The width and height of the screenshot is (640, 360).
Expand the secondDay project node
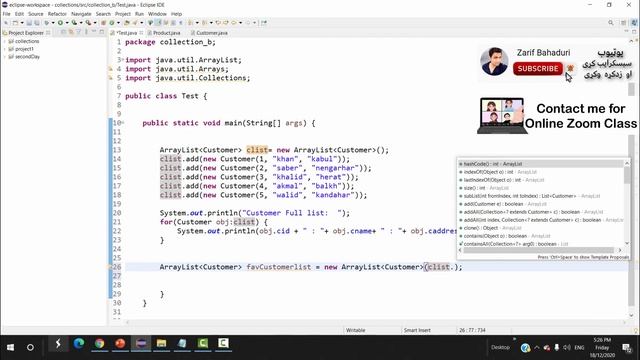(4, 57)
